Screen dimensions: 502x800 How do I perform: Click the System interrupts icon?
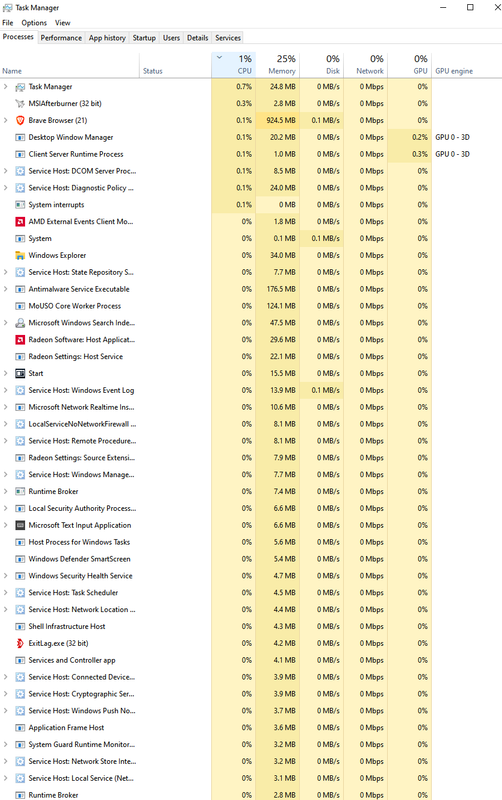click(x=20, y=205)
